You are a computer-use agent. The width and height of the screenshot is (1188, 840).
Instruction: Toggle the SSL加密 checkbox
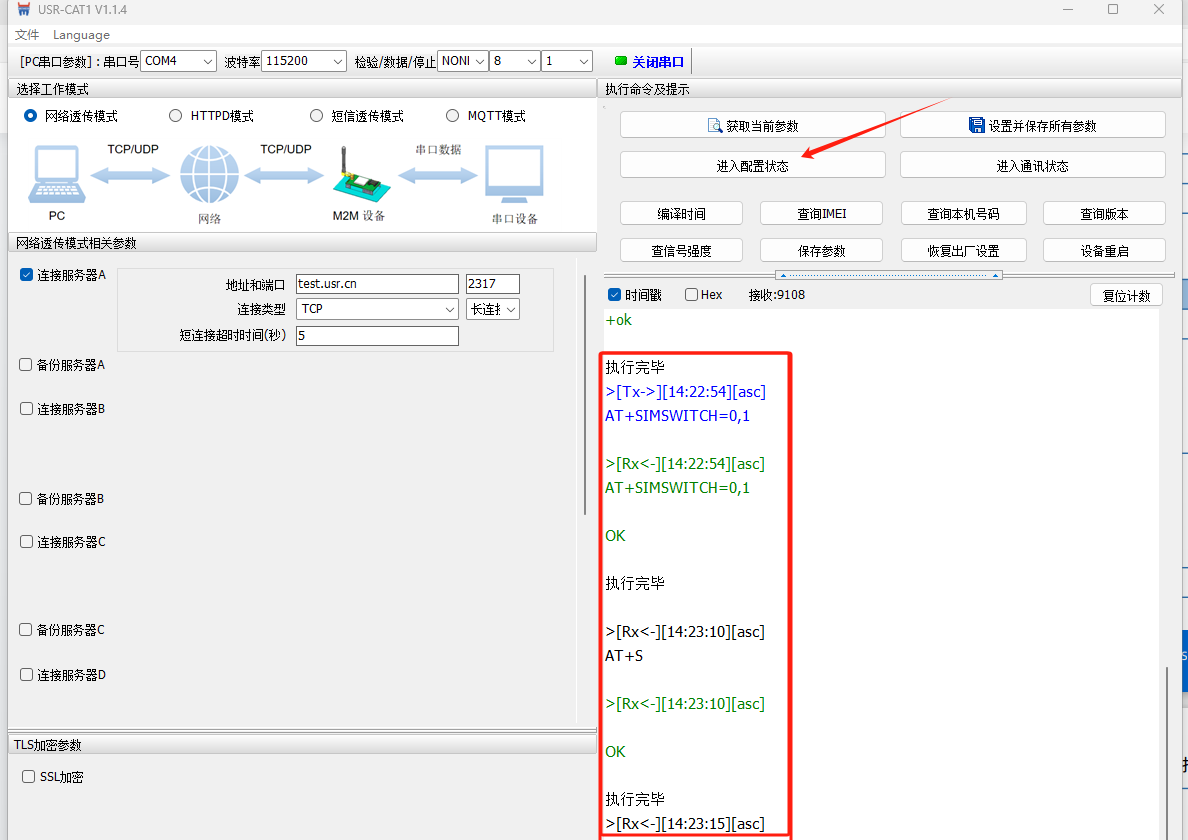pos(28,777)
